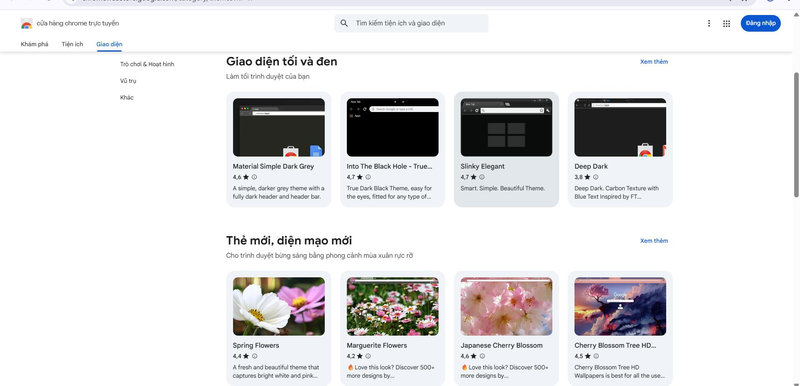This screenshot has width=800, height=386.
Task: Open the Material Simple Dark Grey preview image
Action: point(279,127)
